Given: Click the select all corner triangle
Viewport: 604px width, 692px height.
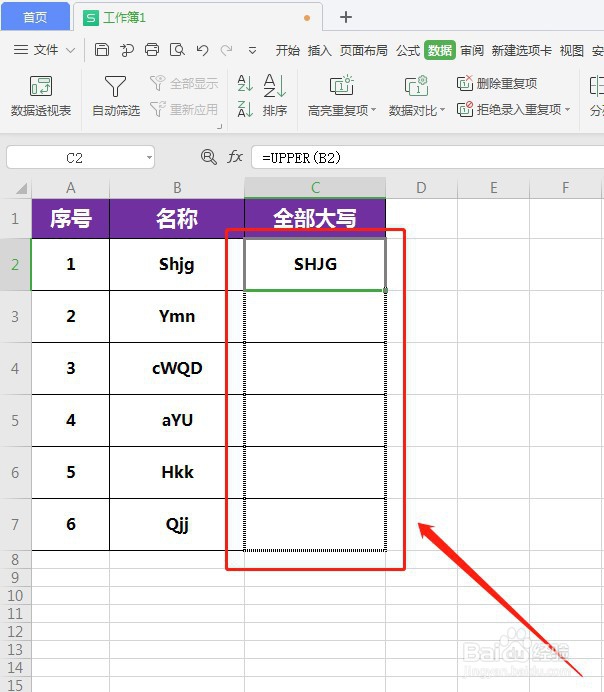Looking at the screenshot, I should [x=21, y=188].
